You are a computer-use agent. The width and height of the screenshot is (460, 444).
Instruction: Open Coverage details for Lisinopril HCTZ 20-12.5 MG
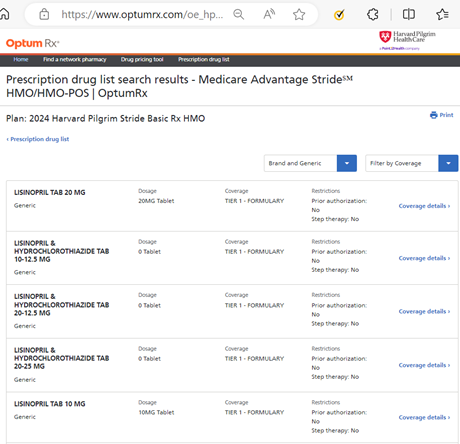point(424,311)
